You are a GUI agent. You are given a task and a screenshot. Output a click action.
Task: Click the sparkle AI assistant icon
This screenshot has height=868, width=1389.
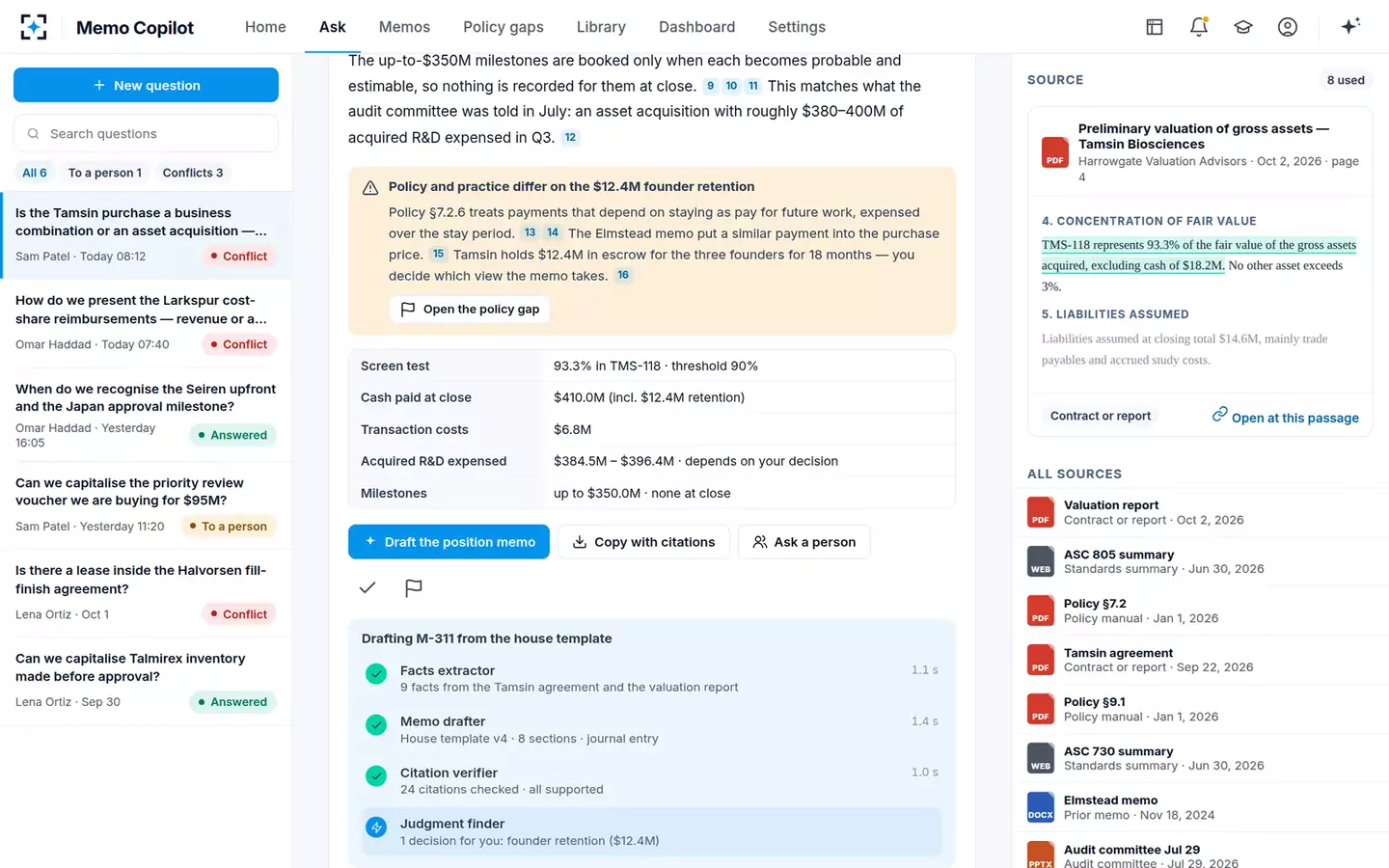[x=1350, y=26]
